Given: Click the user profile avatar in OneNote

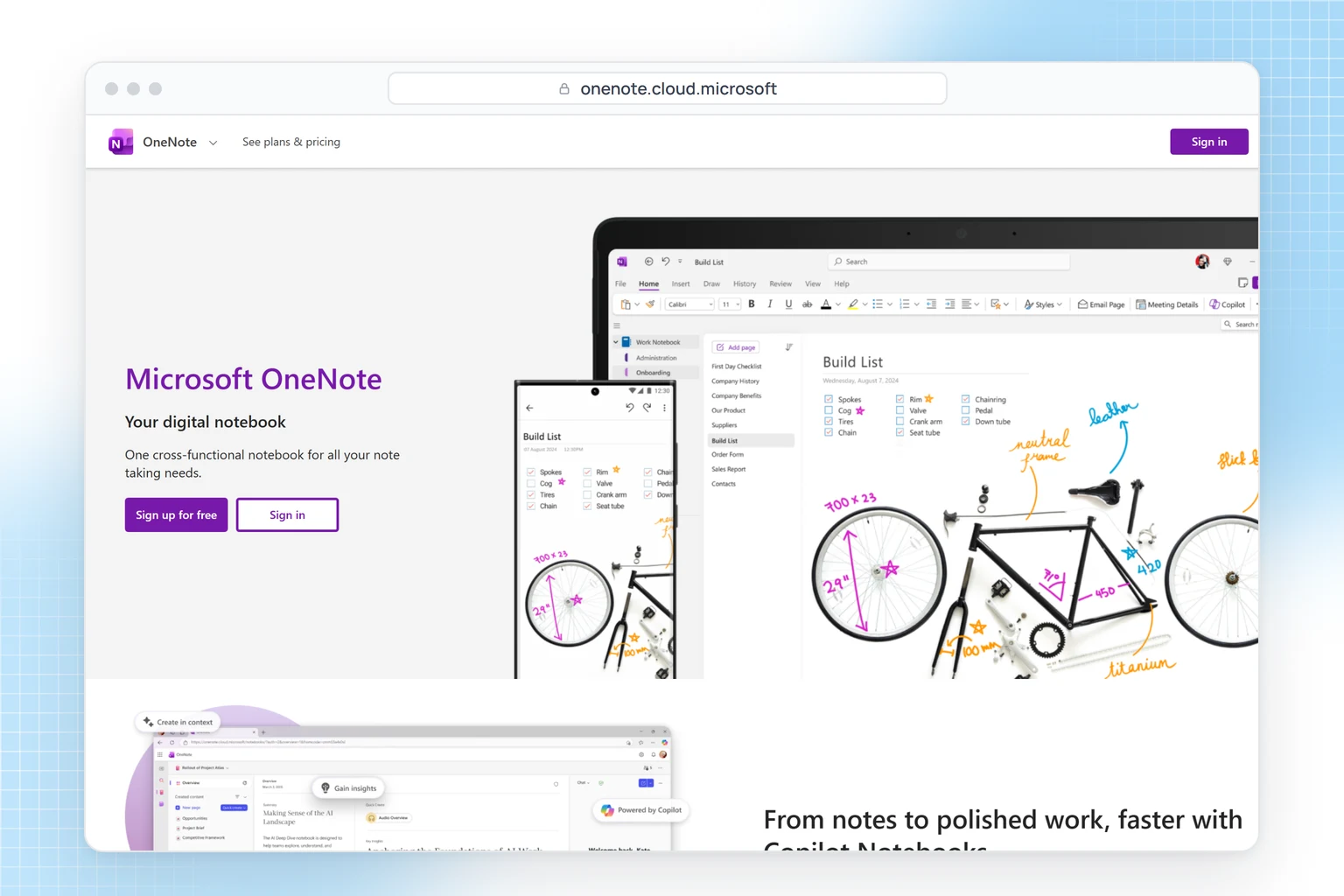Looking at the screenshot, I should pos(1202,261).
